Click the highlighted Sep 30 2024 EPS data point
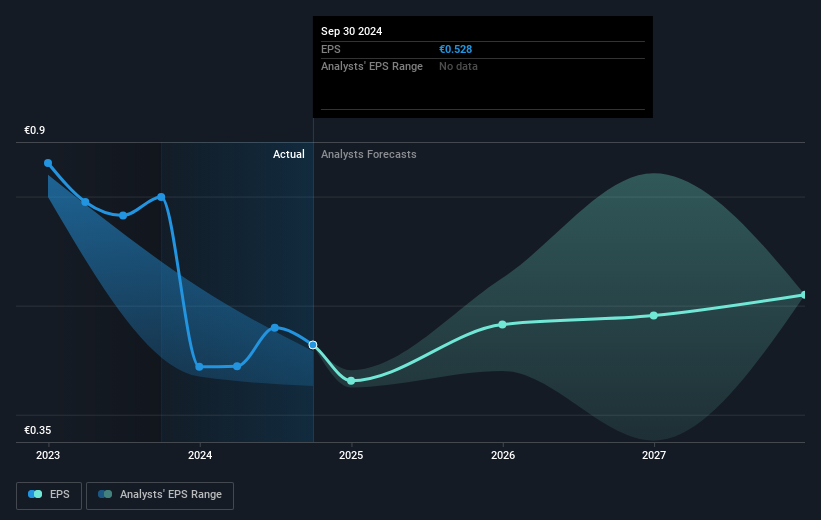This screenshot has height=520, width=821. pos(313,345)
